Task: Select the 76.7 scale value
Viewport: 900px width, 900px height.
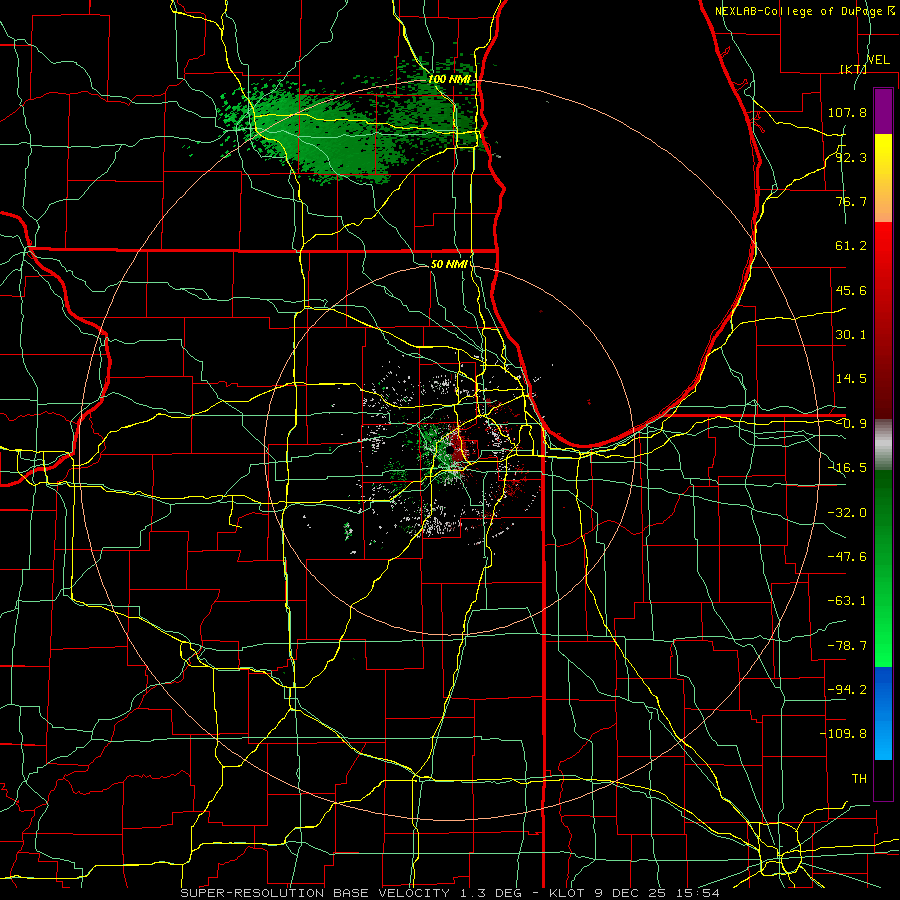Action: [x=851, y=201]
